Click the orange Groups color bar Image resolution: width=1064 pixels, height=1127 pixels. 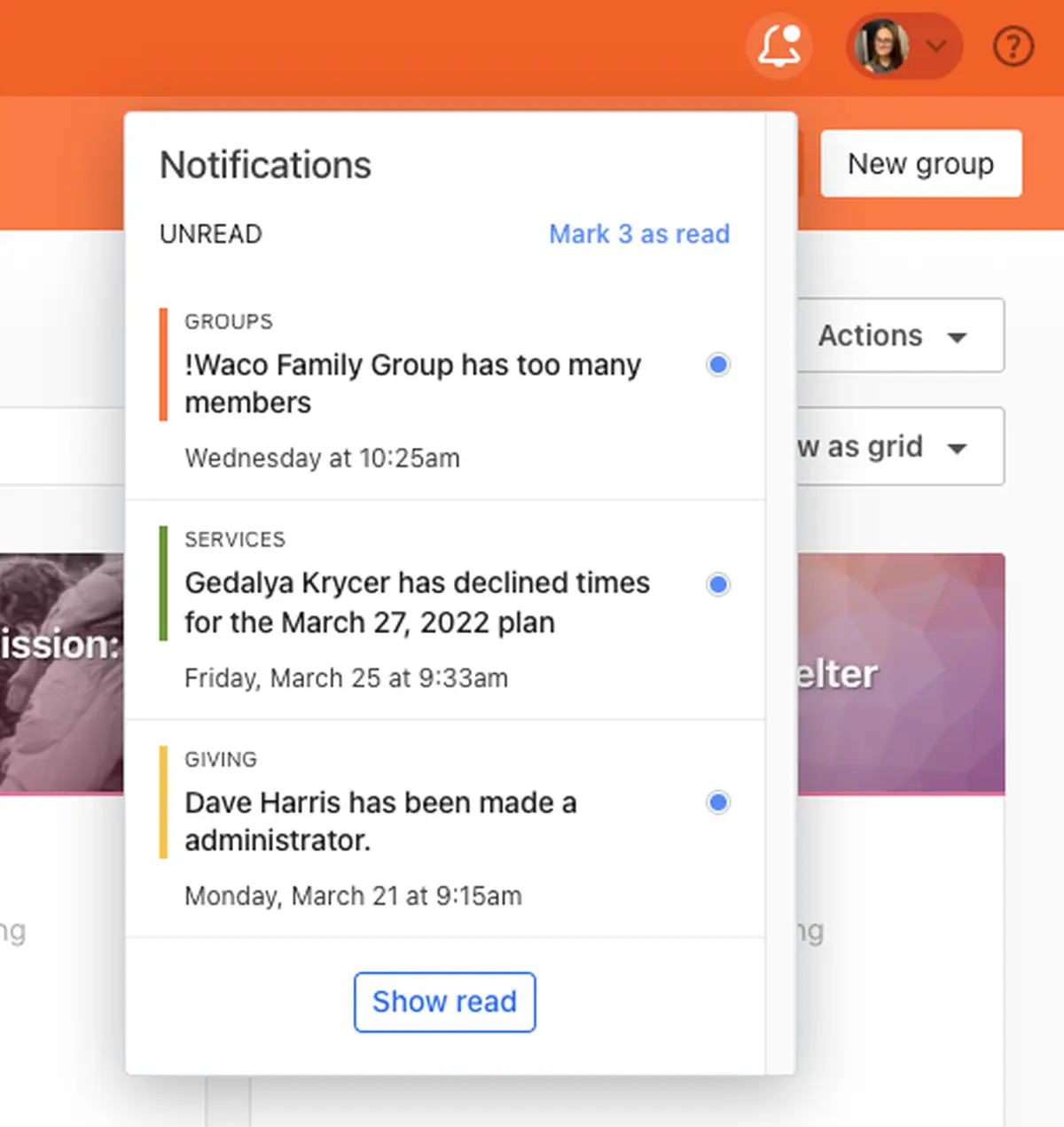click(x=163, y=364)
